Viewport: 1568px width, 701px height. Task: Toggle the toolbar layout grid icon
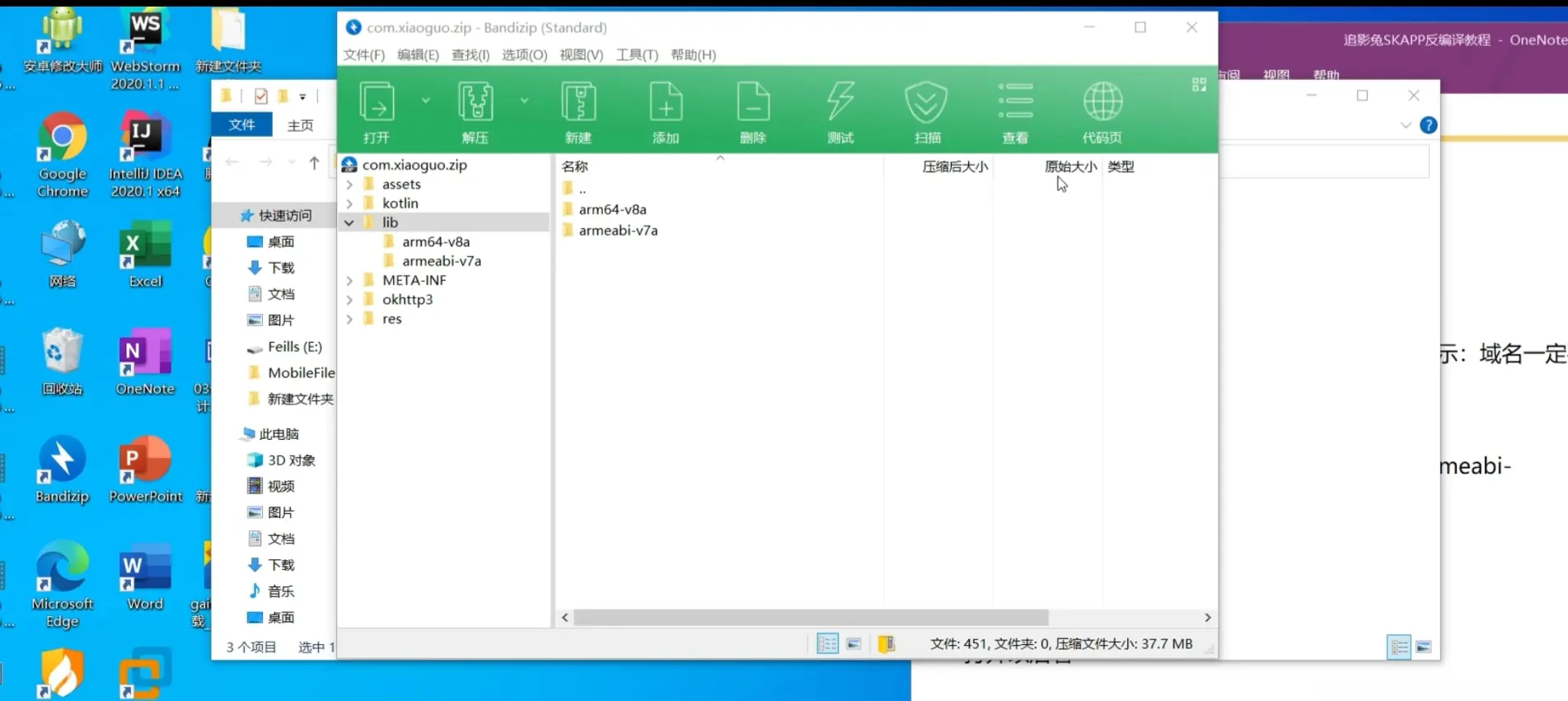coord(1199,85)
